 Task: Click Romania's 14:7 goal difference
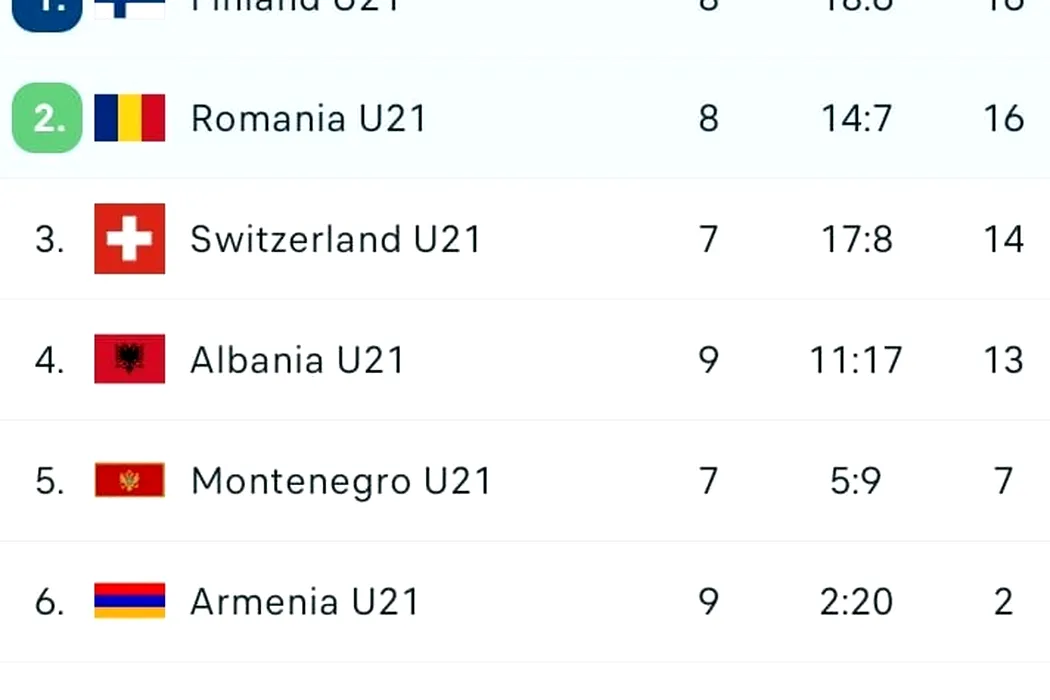point(856,119)
